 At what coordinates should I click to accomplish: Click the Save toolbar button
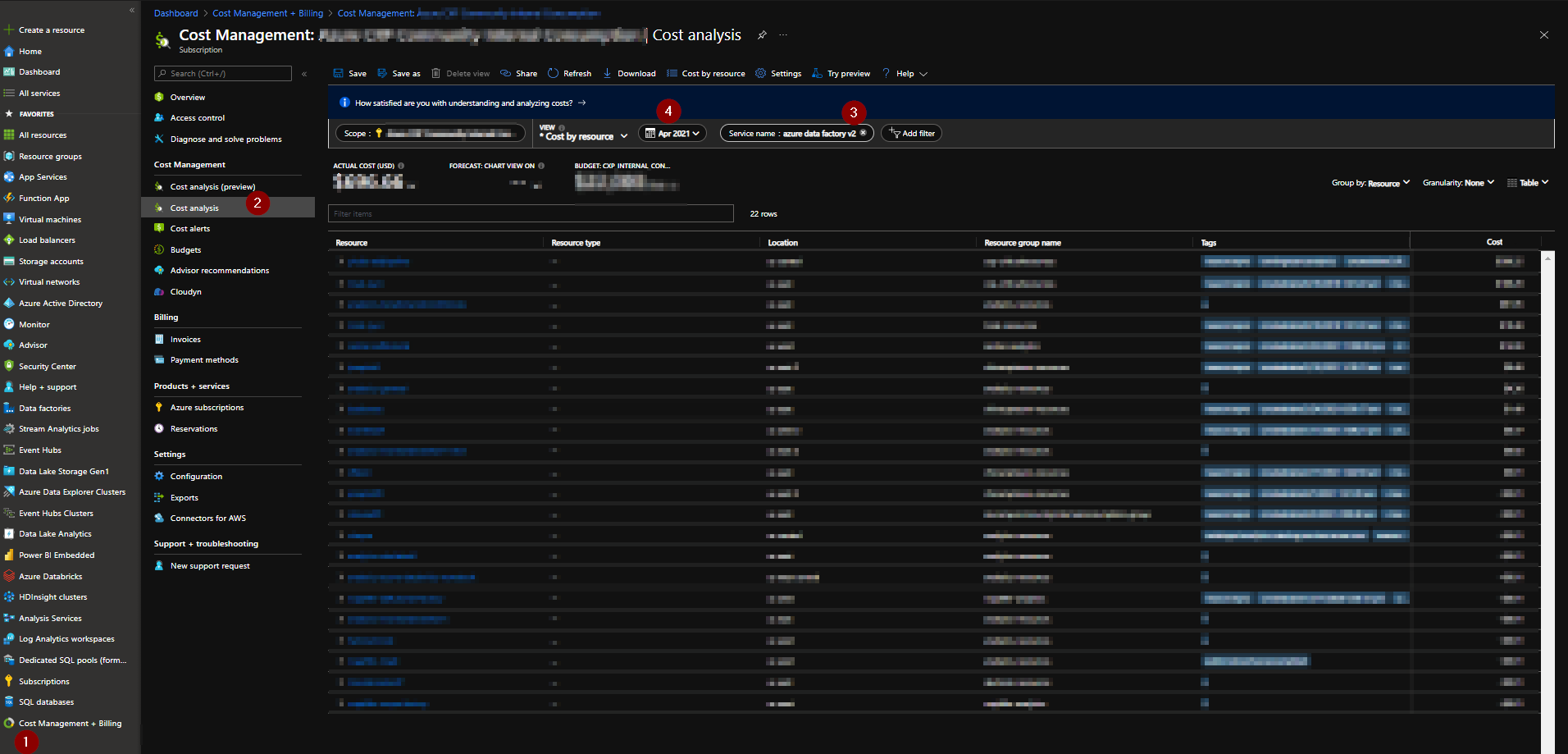point(350,74)
